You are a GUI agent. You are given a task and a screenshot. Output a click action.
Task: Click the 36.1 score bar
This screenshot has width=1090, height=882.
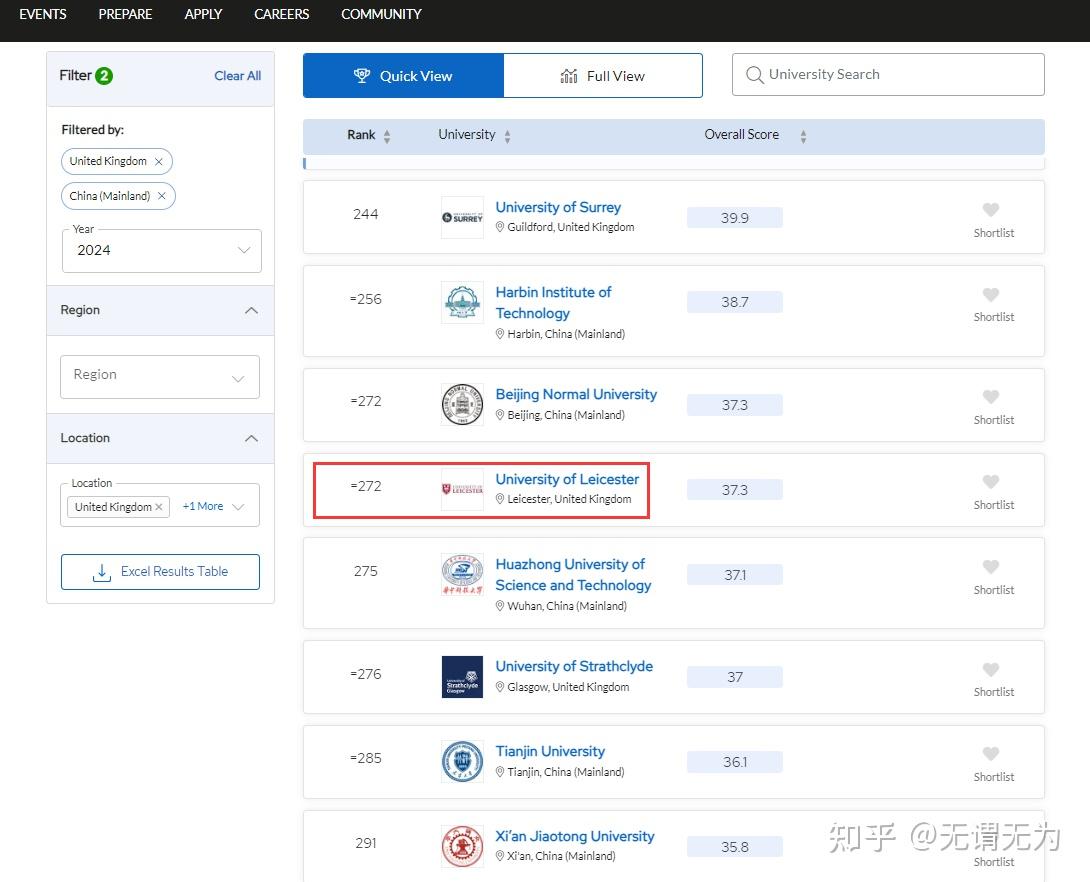735,762
